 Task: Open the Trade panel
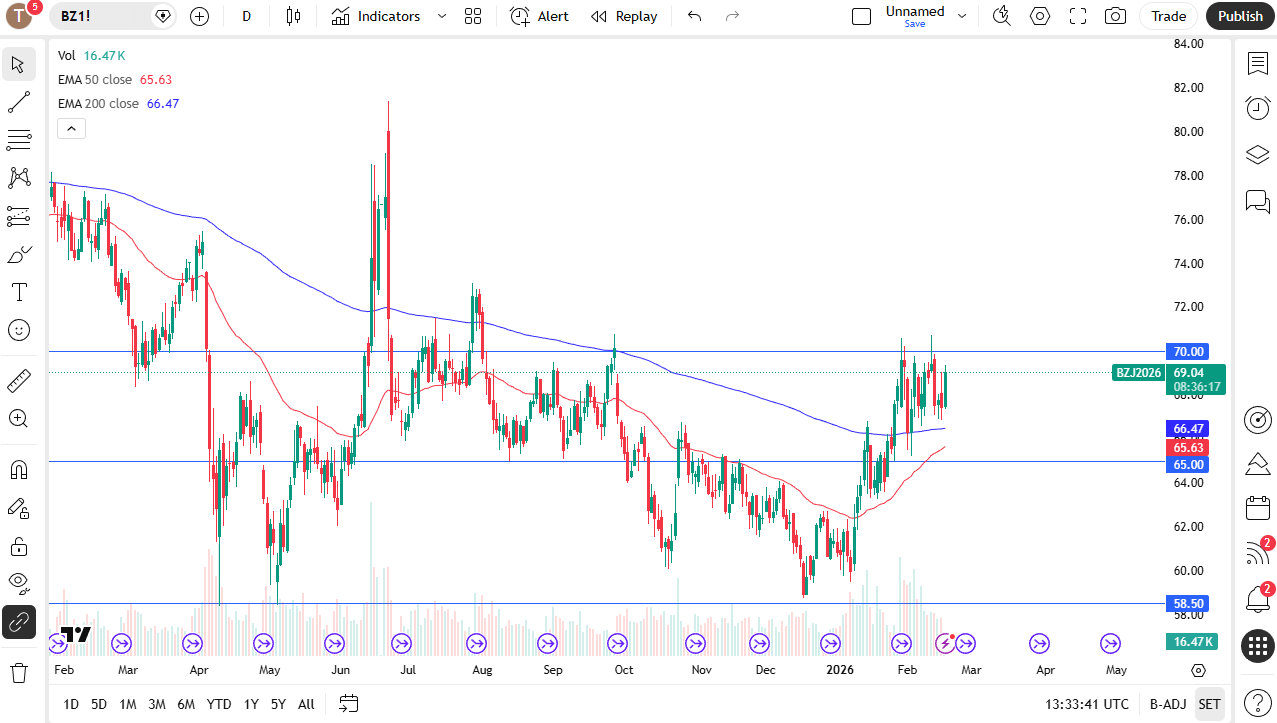click(x=1168, y=16)
